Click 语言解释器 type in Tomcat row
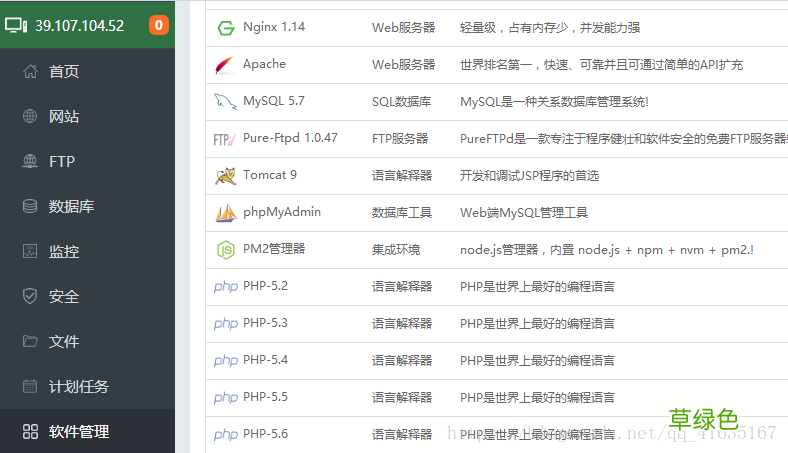 pos(402,175)
